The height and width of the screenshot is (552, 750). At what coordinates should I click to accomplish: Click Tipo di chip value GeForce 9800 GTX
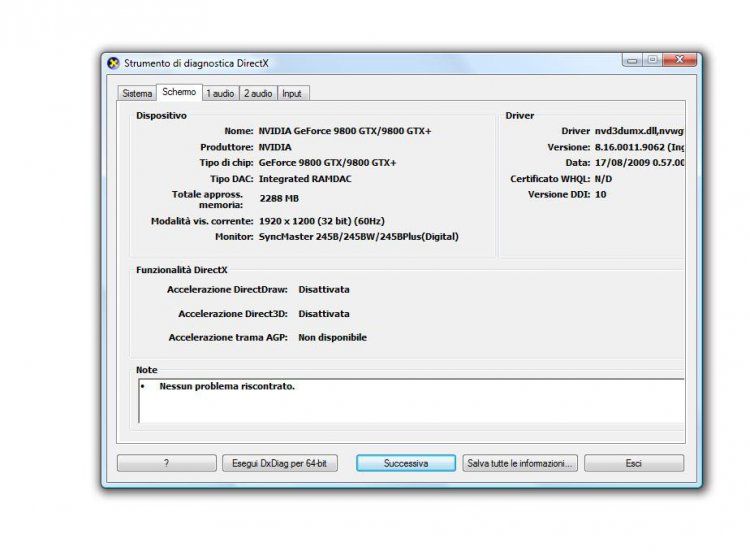pos(328,163)
